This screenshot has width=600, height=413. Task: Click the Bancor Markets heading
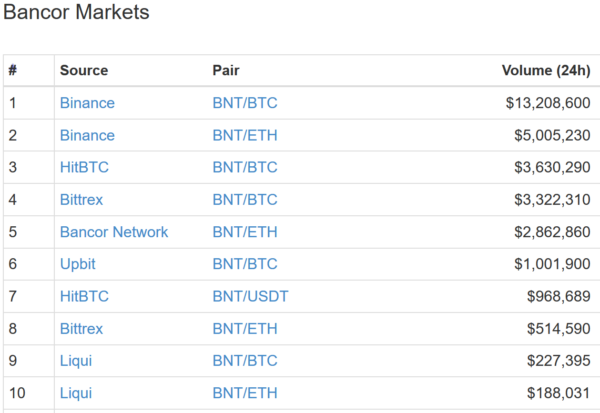(76, 12)
